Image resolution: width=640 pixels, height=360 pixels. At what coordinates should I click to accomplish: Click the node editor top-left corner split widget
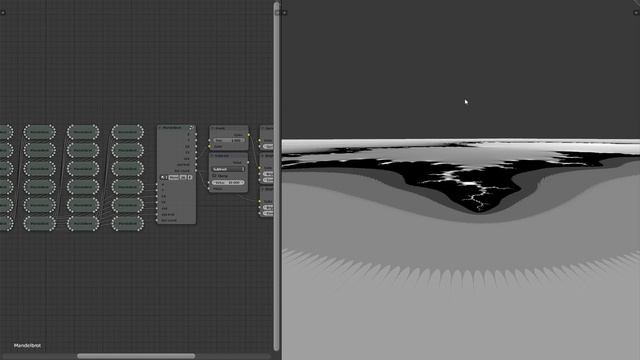2,13
